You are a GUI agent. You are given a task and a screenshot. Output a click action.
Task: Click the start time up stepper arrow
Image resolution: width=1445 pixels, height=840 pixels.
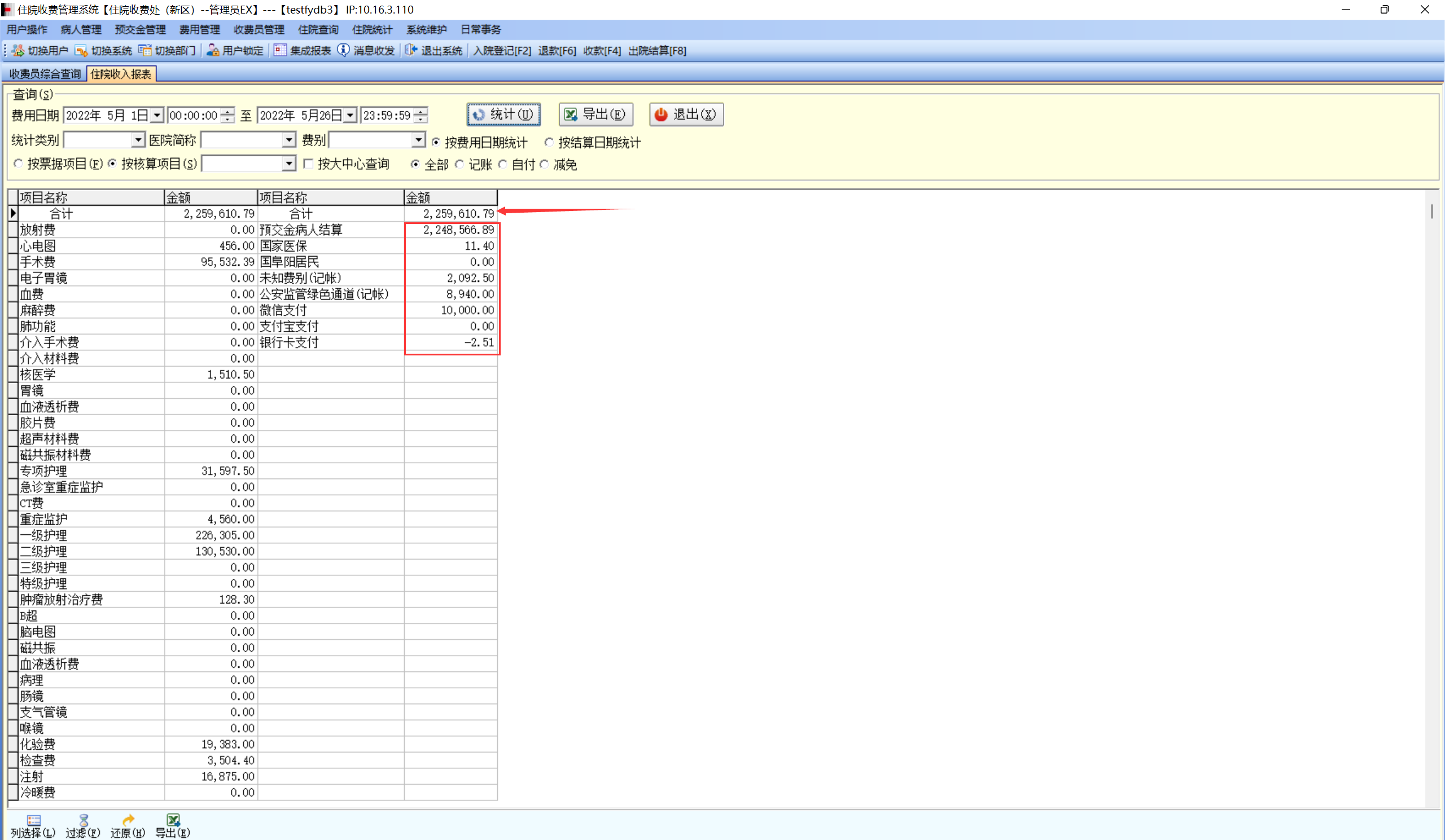click(x=228, y=111)
